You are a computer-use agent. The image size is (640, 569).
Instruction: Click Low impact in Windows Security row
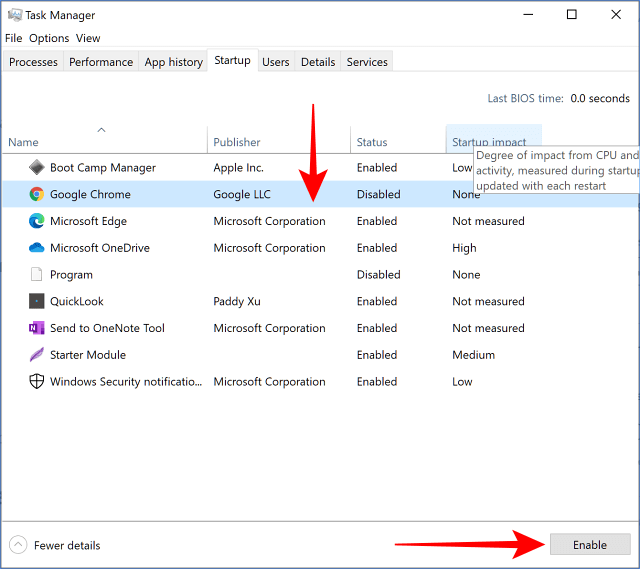pyautogui.click(x=462, y=382)
